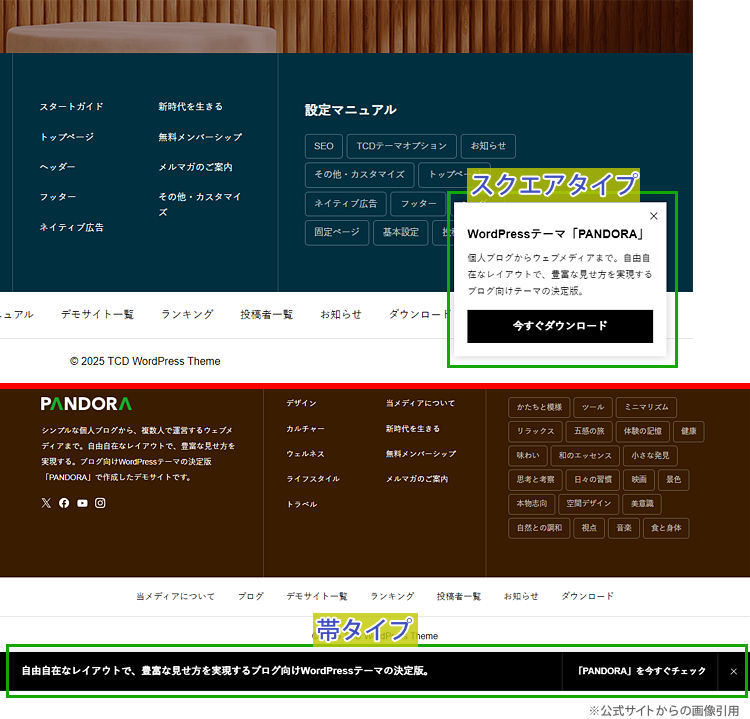Open フッター link in the left link column

pyautogui.click(x=57, y=197)
